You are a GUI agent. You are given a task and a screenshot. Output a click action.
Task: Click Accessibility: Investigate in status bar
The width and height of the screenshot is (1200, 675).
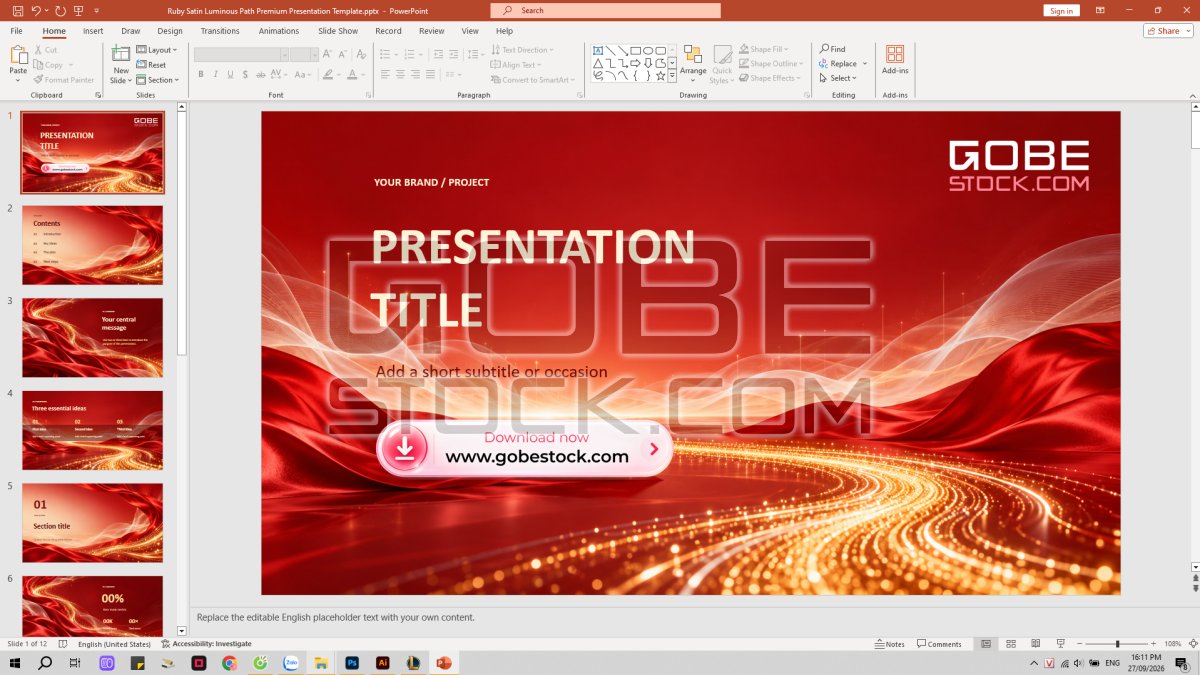click(206, 644)
